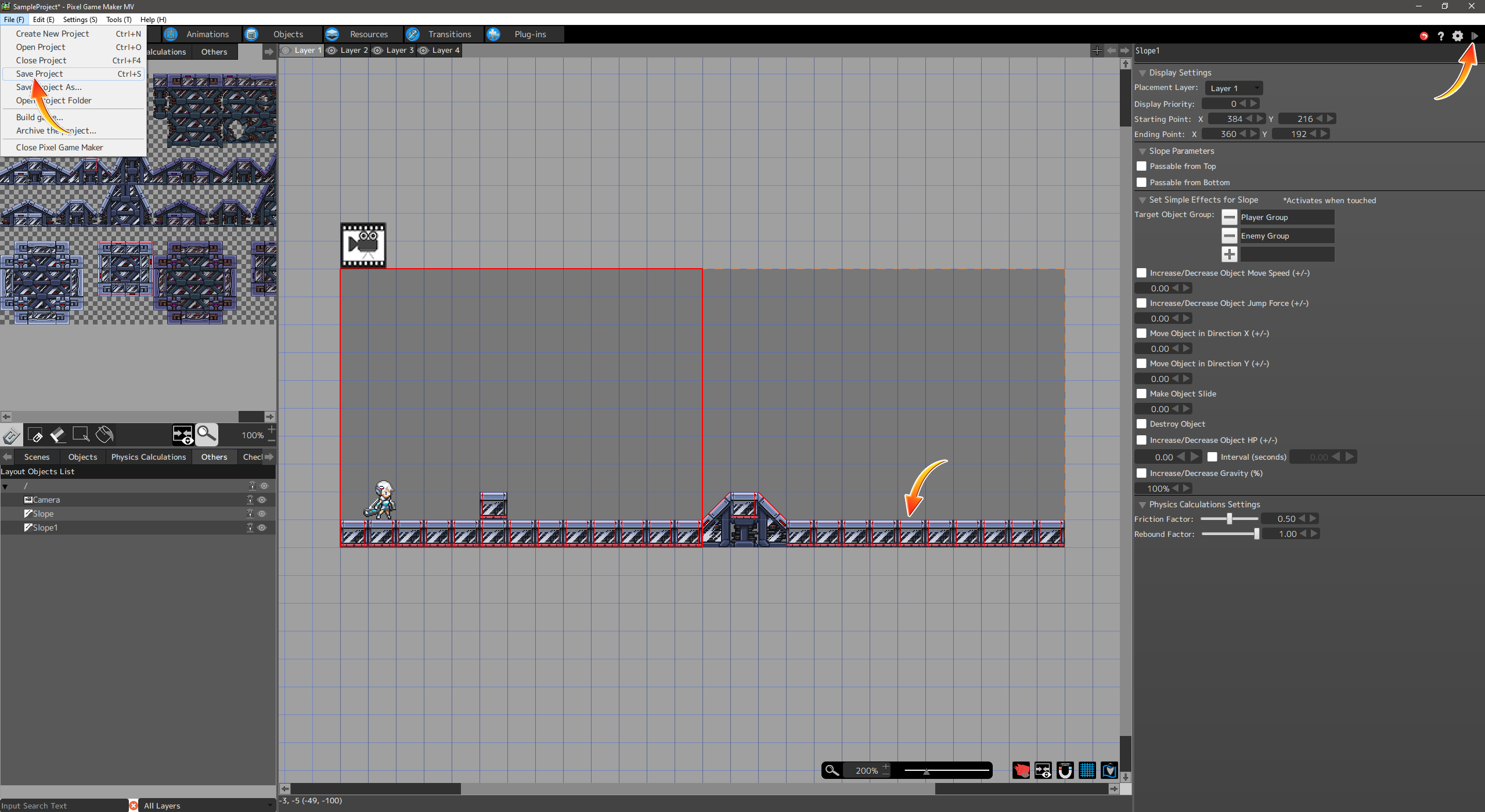Choose Save Project from File menu
Image resolution: width=1485 pixels, height=812 pixels.
tap(39, 74)
